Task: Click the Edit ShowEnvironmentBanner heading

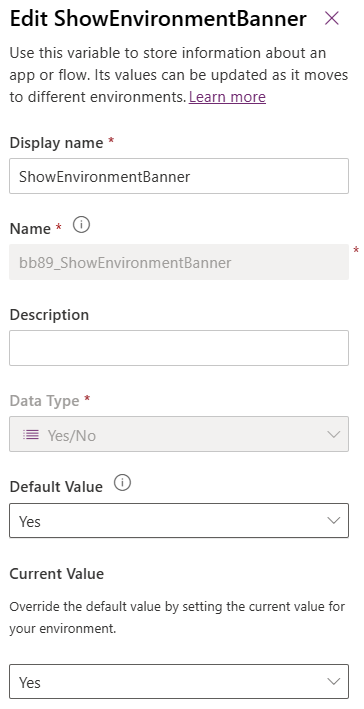Action: [158, 19]
